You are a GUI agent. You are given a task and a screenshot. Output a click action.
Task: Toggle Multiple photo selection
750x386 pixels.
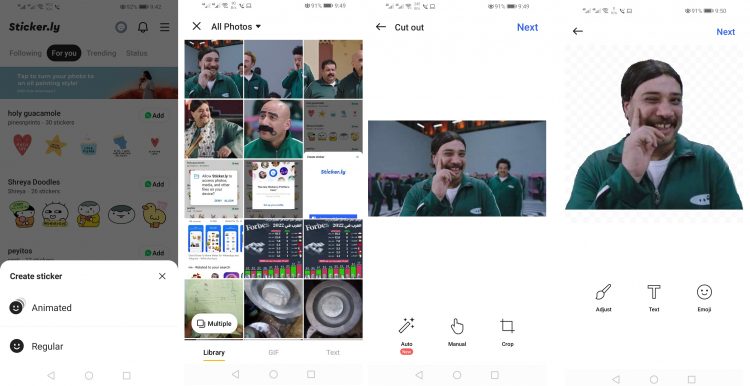pos(214,324)
